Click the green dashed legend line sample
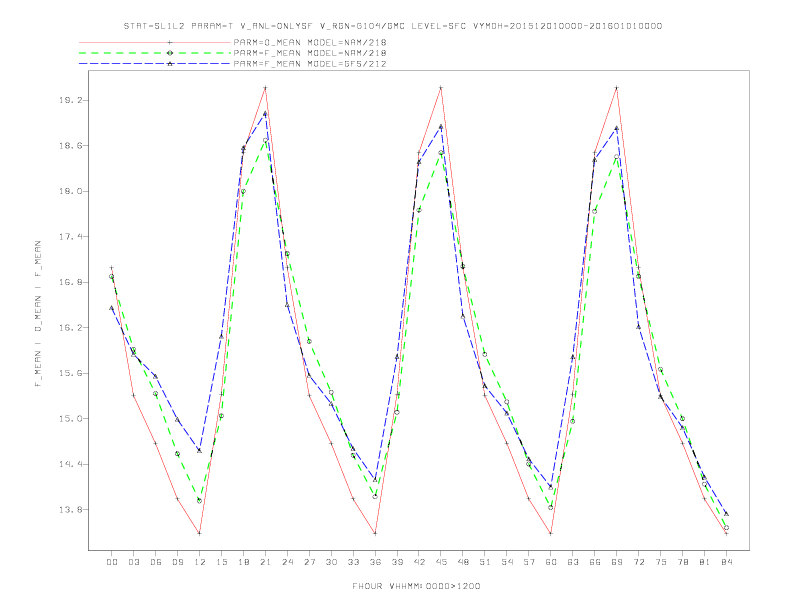The height and width of the screenshot is (612, 792). pyautogui.click(x=155, y=53)
